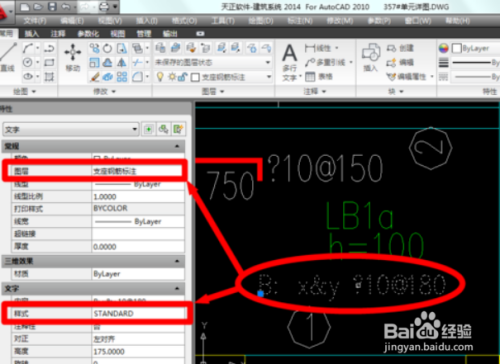Switch to the 管理 ribbon tab
This screenshot has width=500, height=364.
pos(144,34)
